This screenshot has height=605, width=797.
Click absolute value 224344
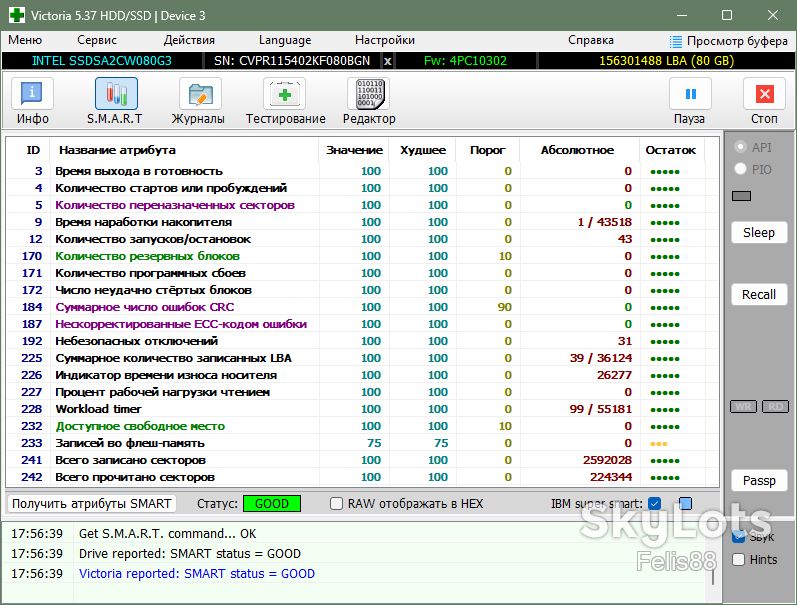click(611, 477)
